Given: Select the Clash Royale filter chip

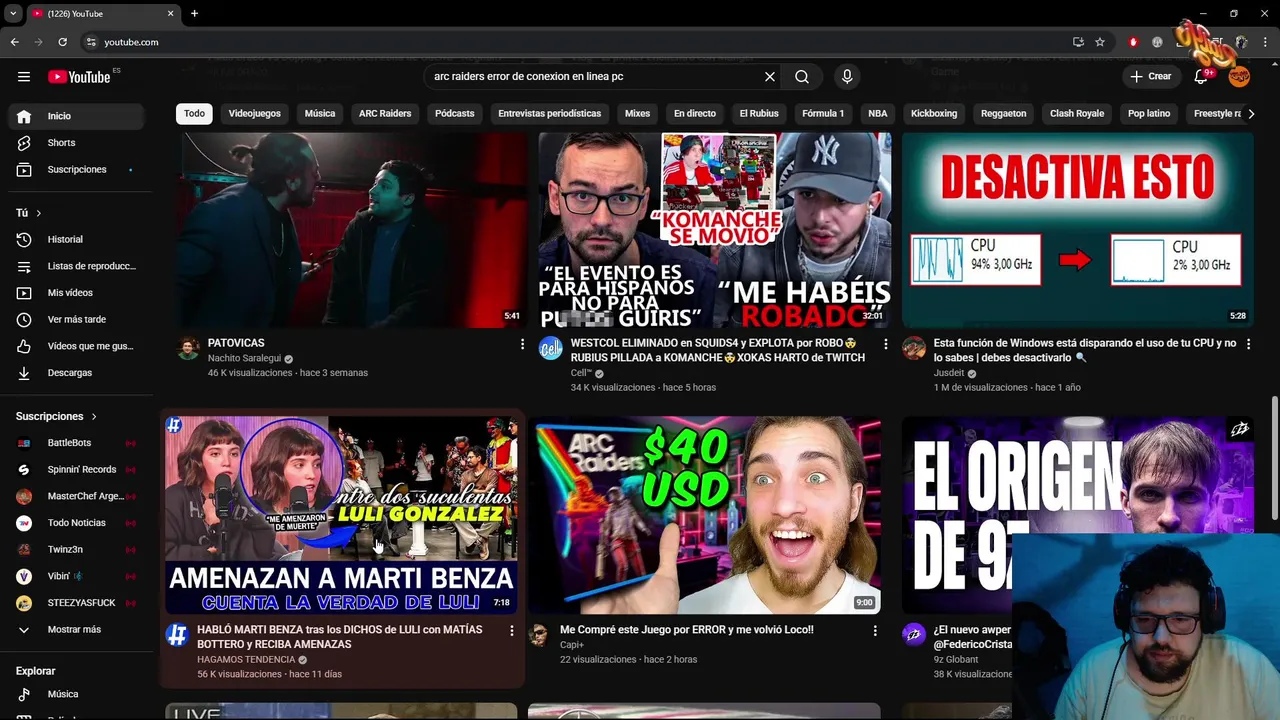Looking at the screenshot, I should point(1077,114).
